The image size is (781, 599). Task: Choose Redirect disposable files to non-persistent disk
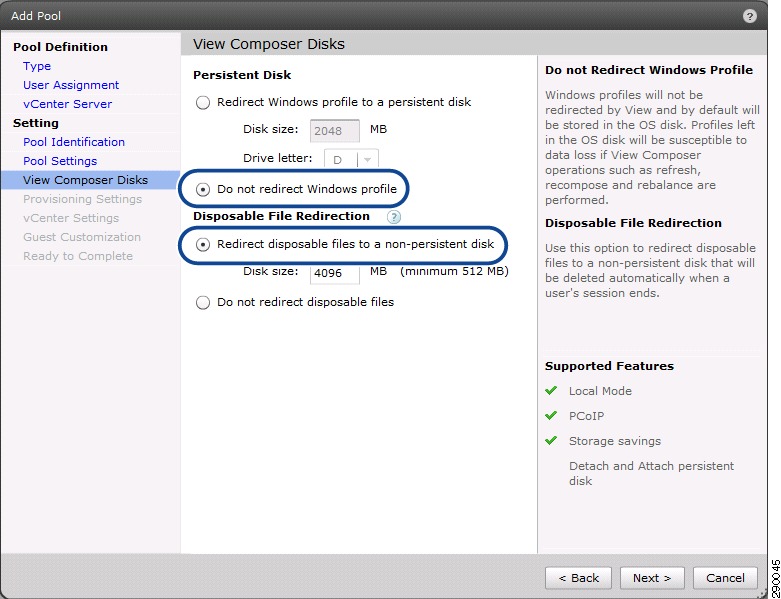[x=203, y=244]
